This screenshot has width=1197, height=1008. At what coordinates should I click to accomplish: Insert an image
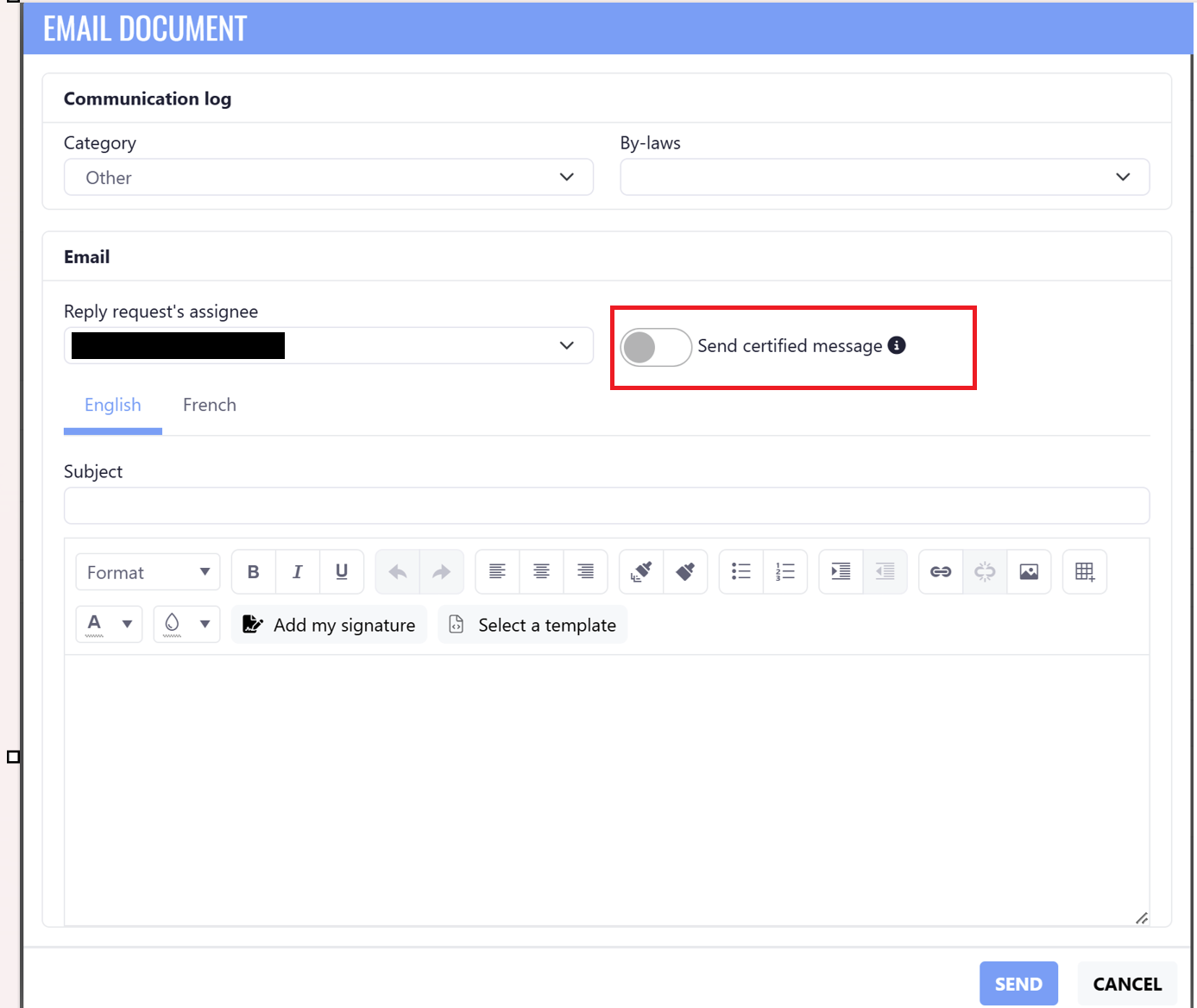tap(1029, 571)
